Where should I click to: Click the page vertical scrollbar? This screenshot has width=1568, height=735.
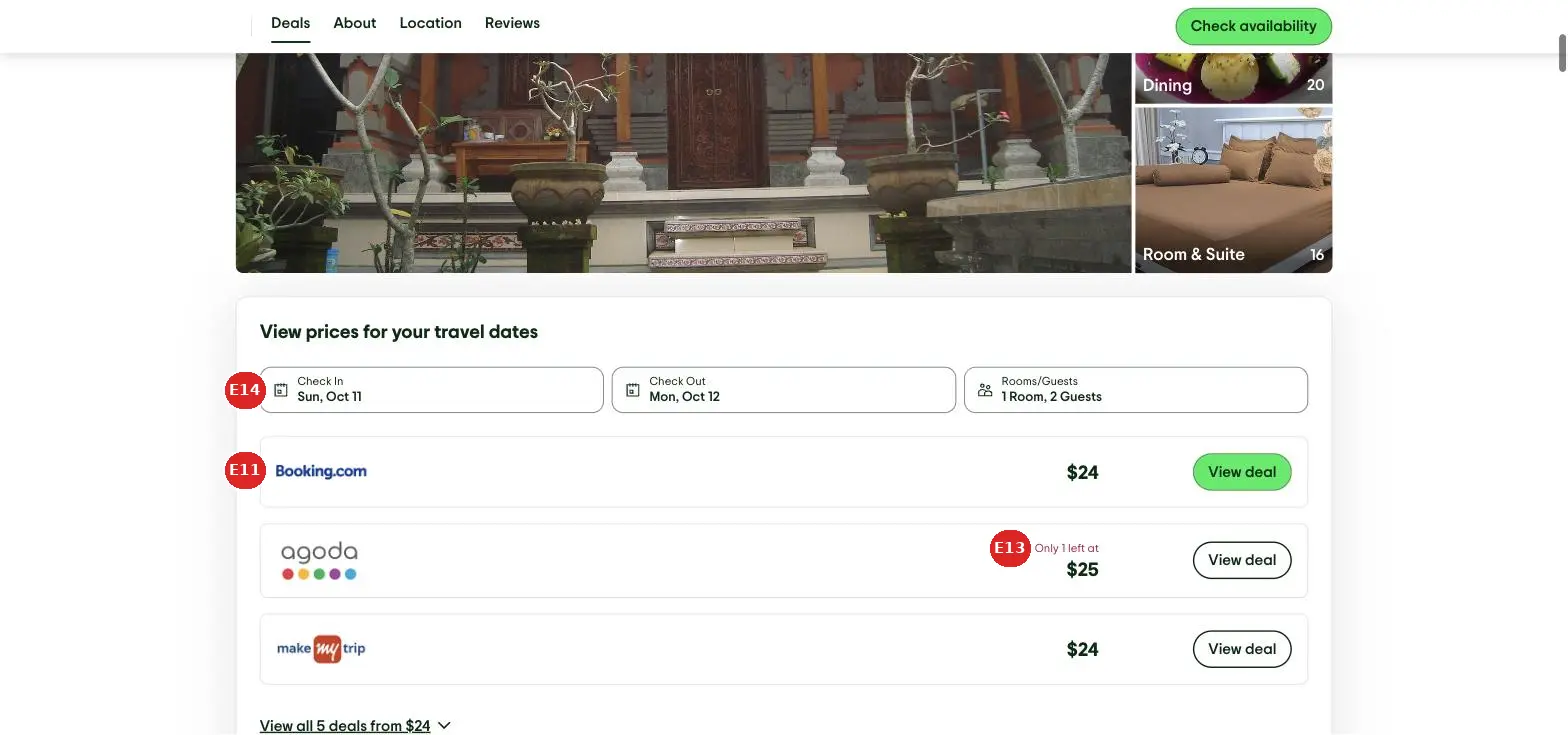pyautogui.click(x=1562, y=52)
